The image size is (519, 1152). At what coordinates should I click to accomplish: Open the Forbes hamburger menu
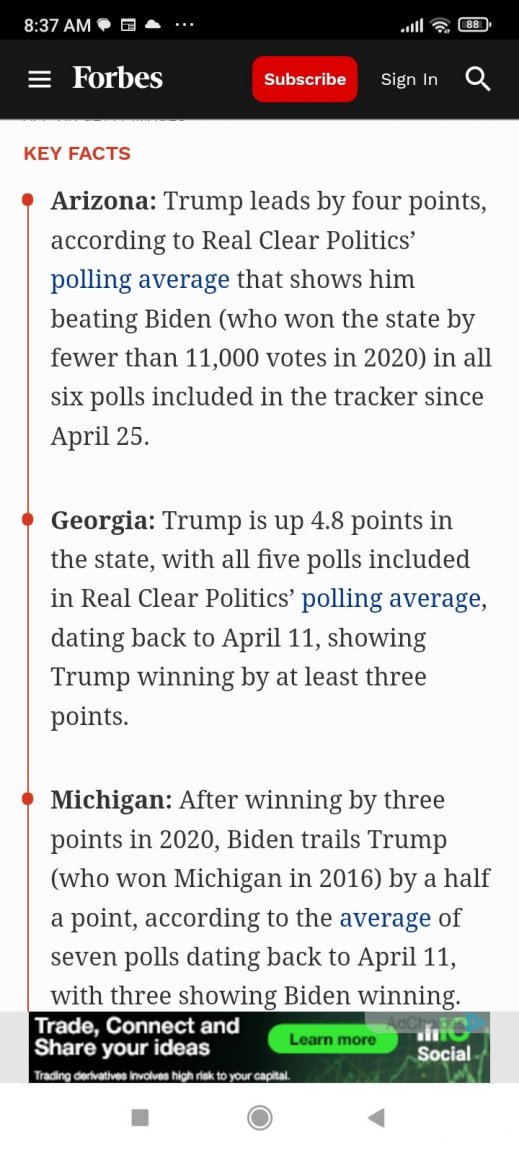pyautogui.click(x=39, y=79)
